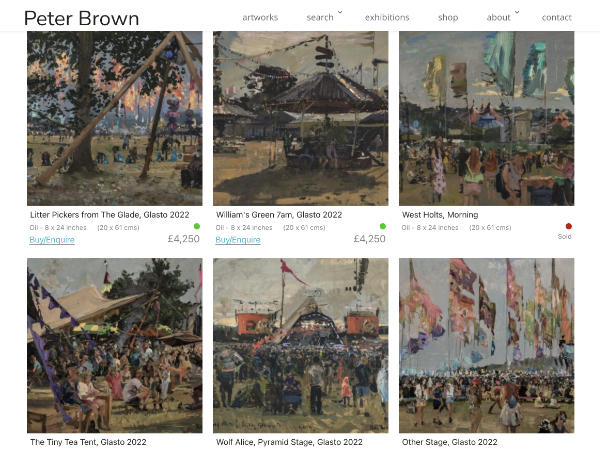The height and width of the screenshot is (449, 600).
Task: Click Buy/Enquire for William's Green 7am
Action: pyautogui.click(x=238, y=240)
